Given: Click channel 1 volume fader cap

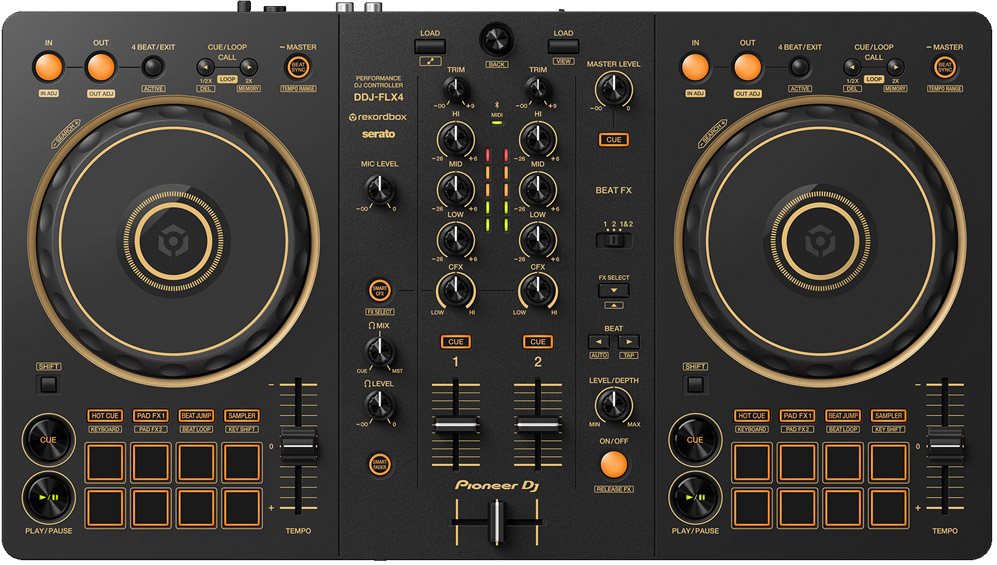Looking at the screenshot, I should click(x=456, y=425).
